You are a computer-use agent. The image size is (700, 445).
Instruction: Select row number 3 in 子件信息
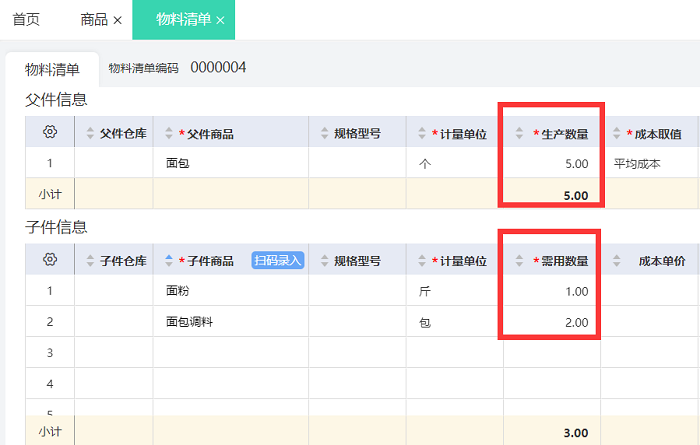[x=50, y=353]
